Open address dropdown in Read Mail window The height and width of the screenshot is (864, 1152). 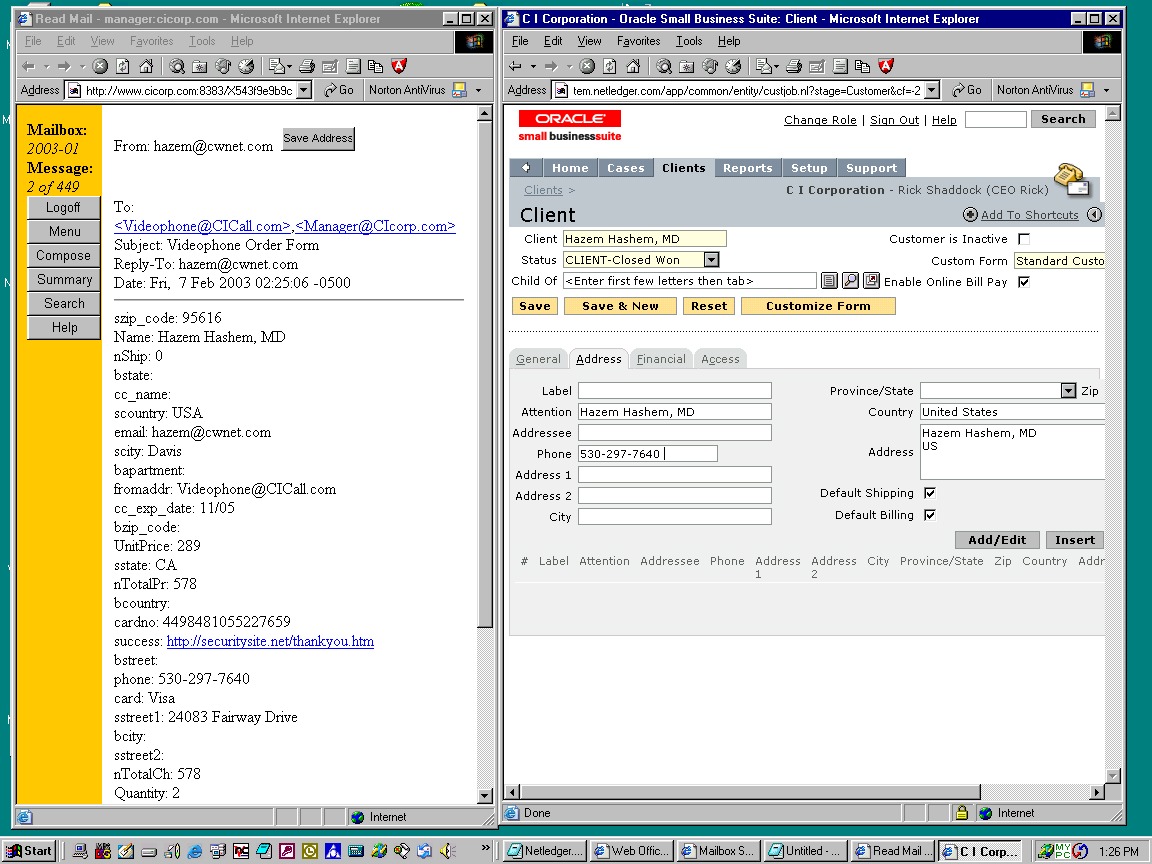coord(304,90)
